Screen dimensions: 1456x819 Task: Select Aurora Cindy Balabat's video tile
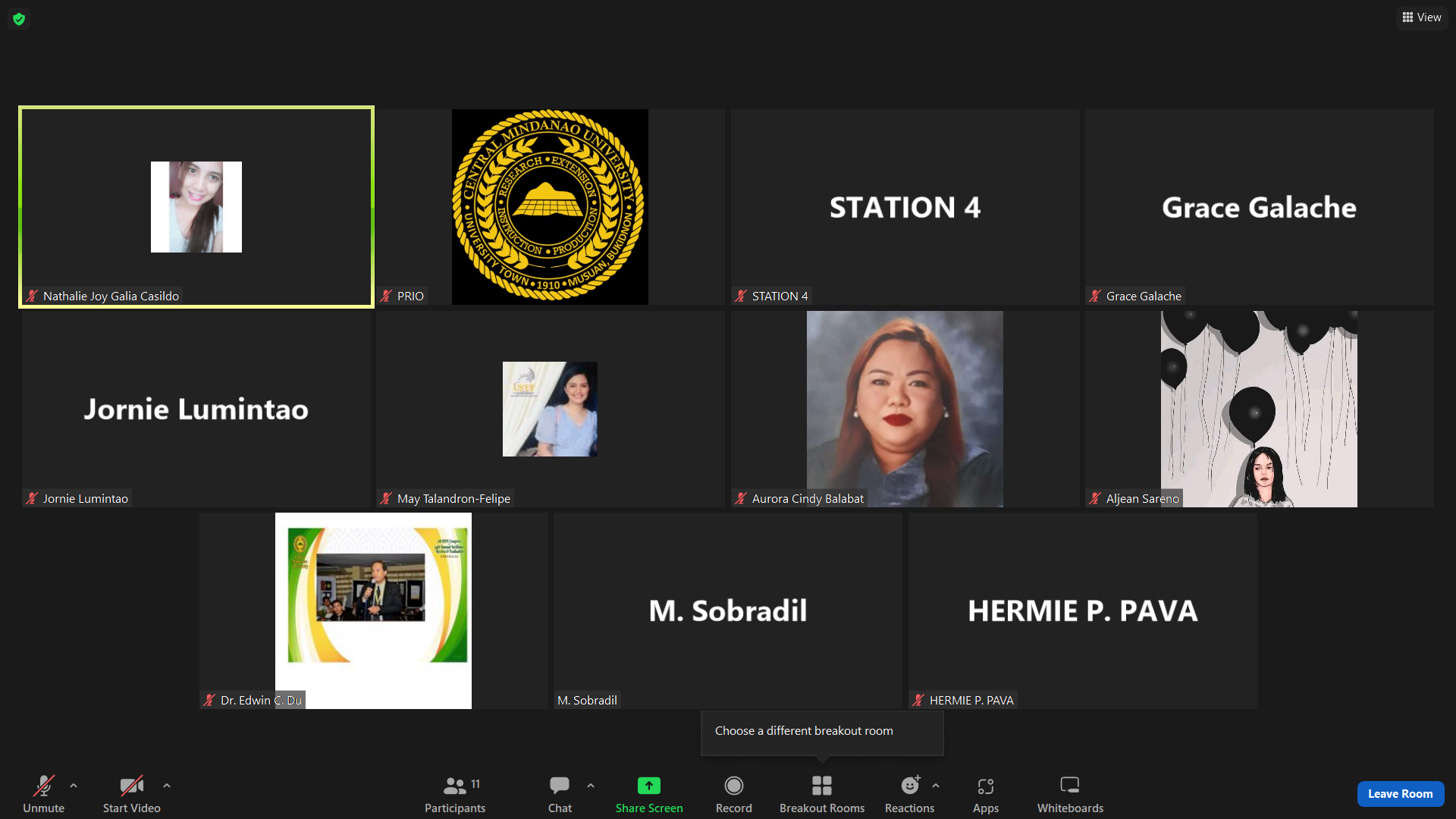coord(904,409)
